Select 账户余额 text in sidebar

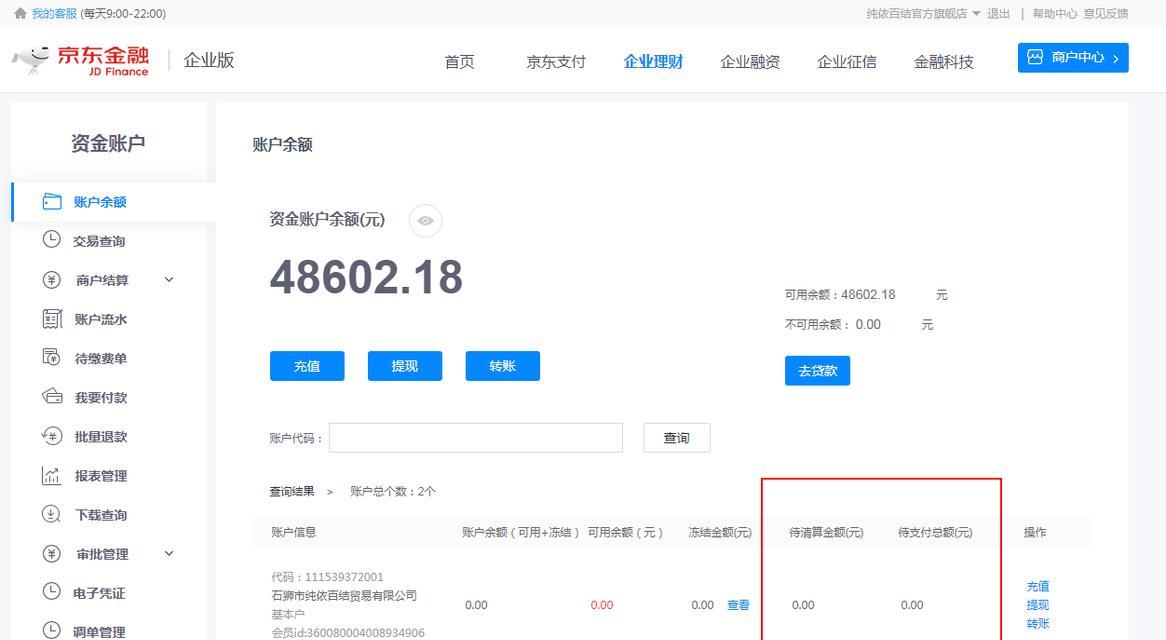click(100, 202)
